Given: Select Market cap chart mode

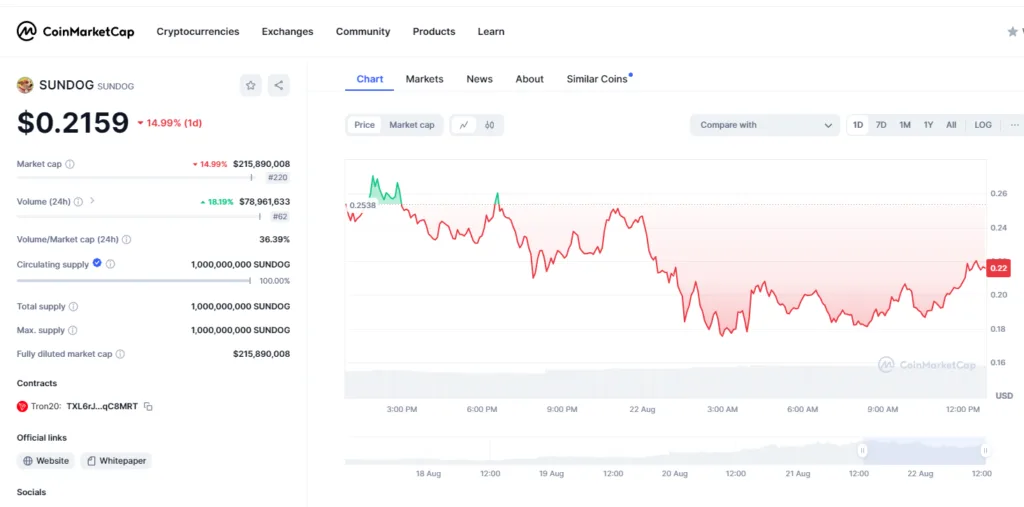Looking at the screenshot, I should coord(411,125).
